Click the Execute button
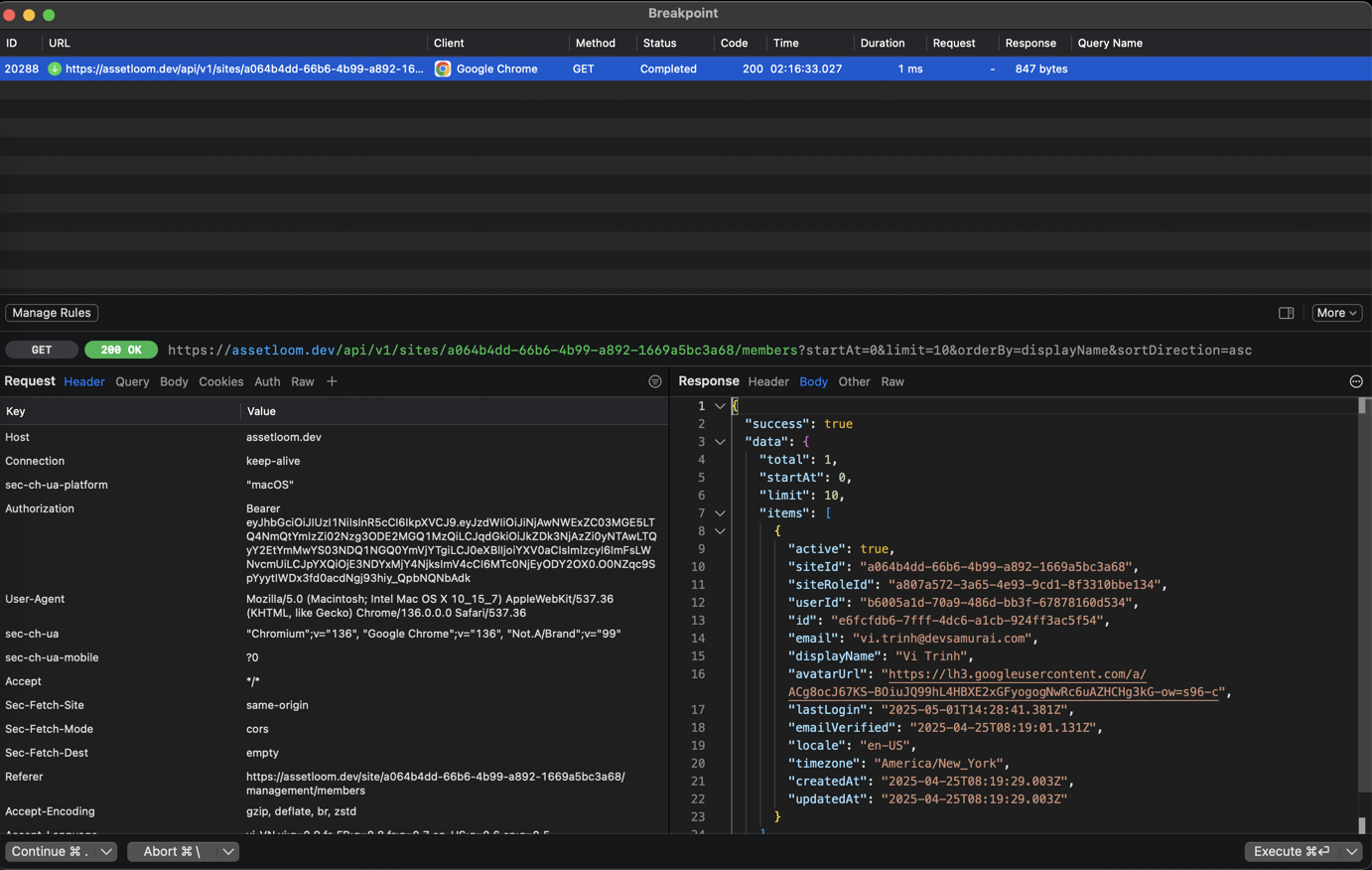Screen dimensions: 1372x870 [x=1293, y=851]
